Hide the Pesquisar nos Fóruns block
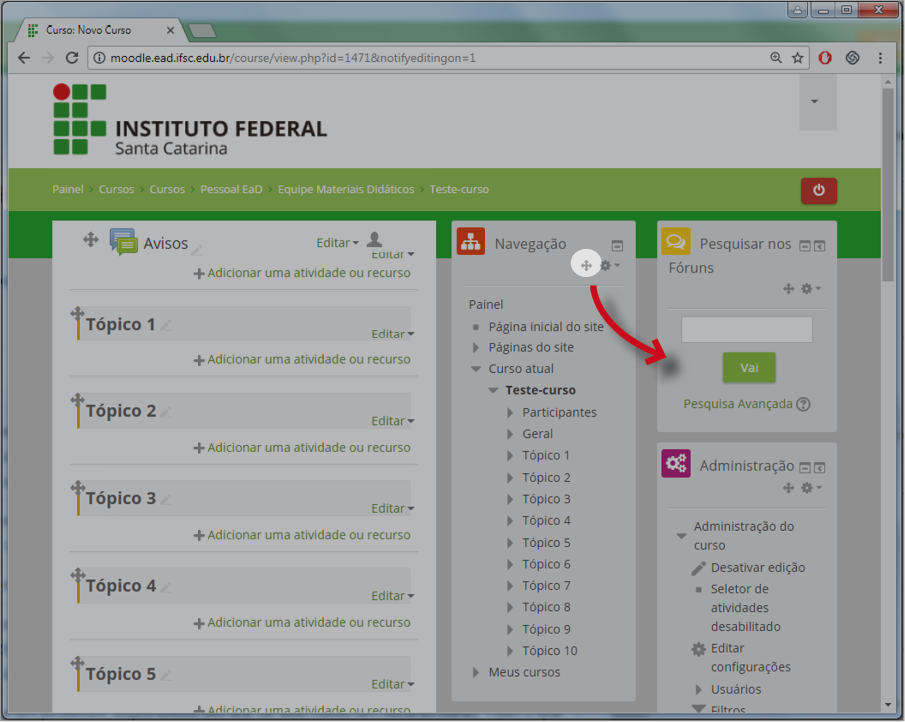The width and height of the screenshot is (905, 722). pyautogui.click(x=804, y=246)
